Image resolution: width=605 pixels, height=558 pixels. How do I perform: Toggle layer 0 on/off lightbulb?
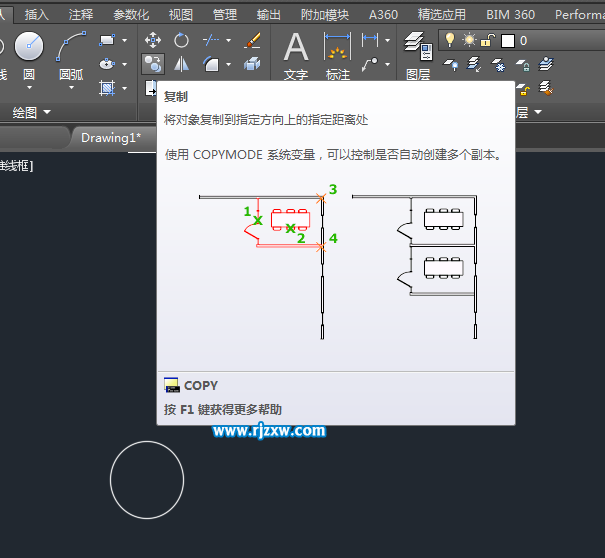click(450, 40)
